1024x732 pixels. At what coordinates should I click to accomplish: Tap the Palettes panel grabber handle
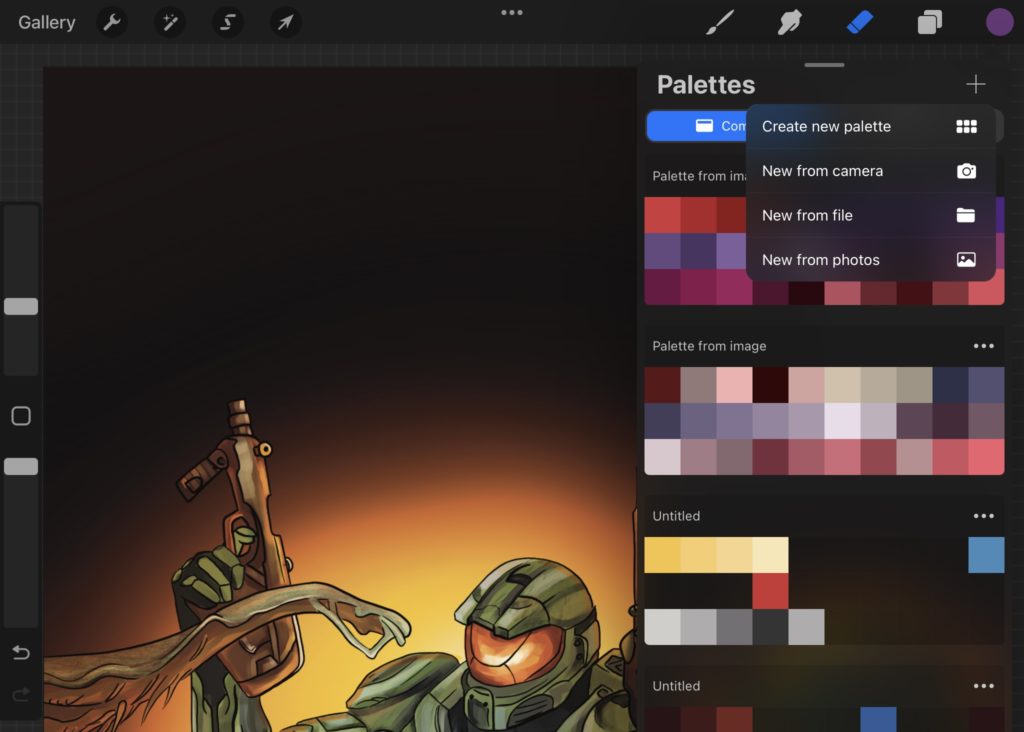click(824, 65)
